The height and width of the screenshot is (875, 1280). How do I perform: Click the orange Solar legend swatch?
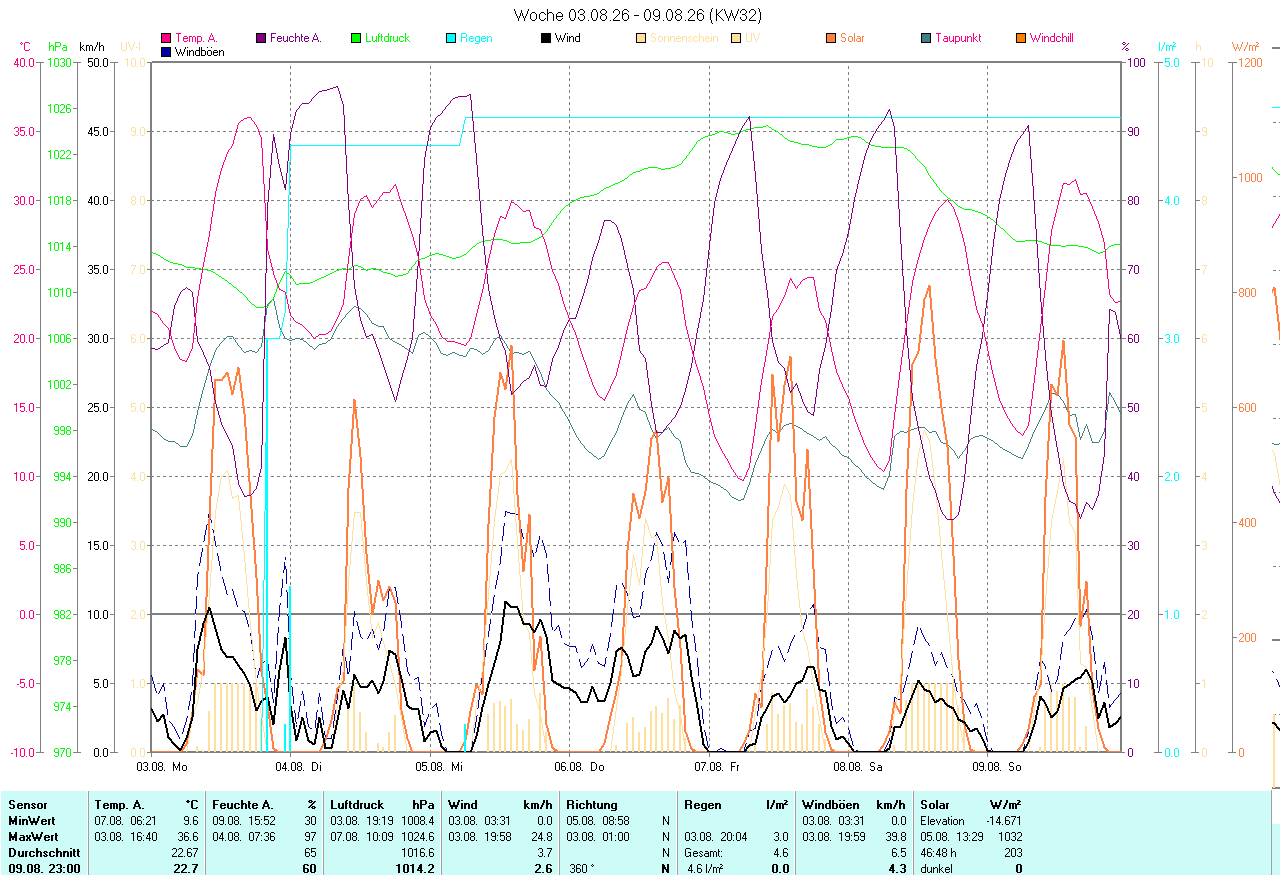pyautogui.click(x=831, y=38)
